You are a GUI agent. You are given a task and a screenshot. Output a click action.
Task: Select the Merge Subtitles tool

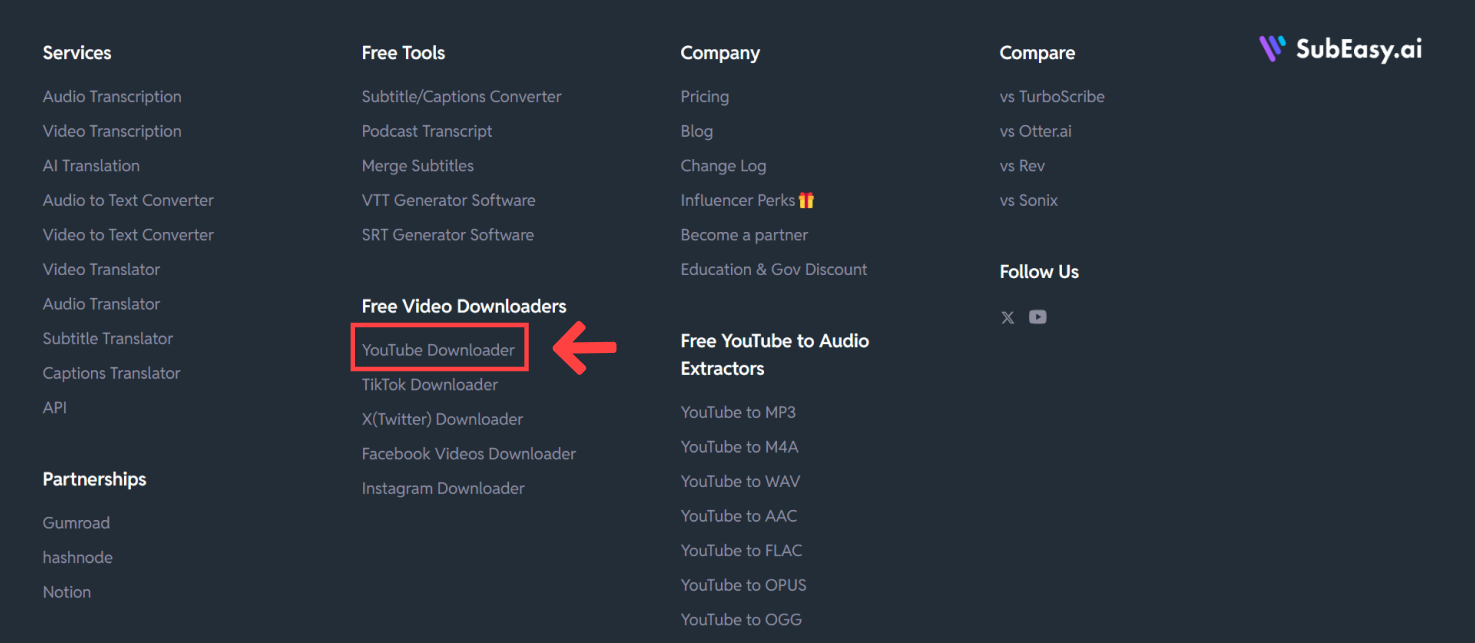coord(418,166)
